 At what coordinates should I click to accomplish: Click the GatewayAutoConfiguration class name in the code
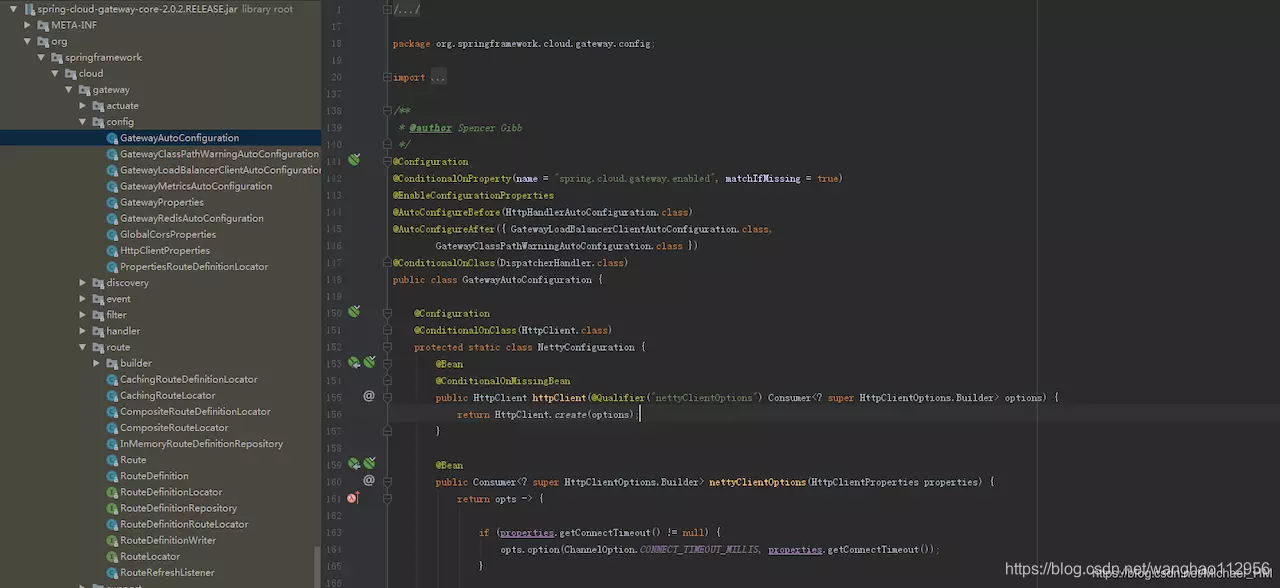pyautogui.click(x=527, y=280)
